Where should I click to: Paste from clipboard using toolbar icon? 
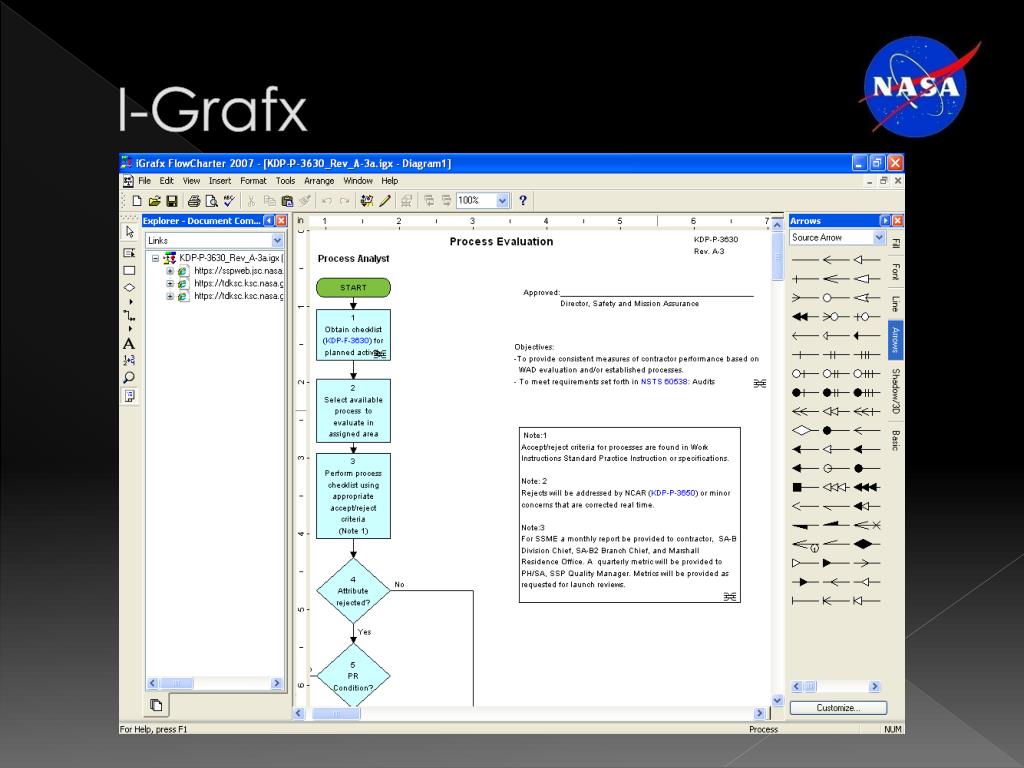287,200
